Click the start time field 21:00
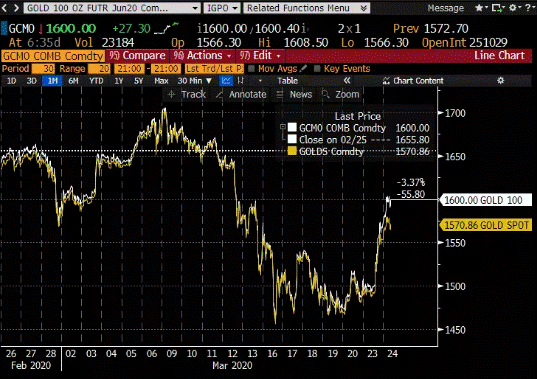This screenshot has height=379, width=537. (x=129, y=68)
